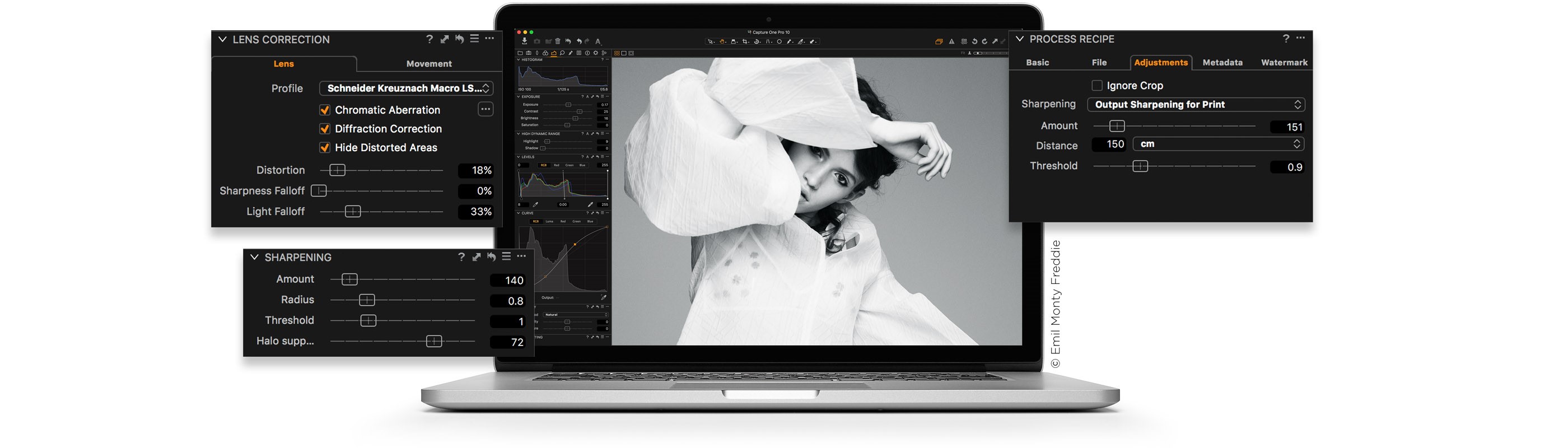This screenshot has width=1568, height=448.
Task: Collapse the Process Recipe panel
Action: [1020, 39]
